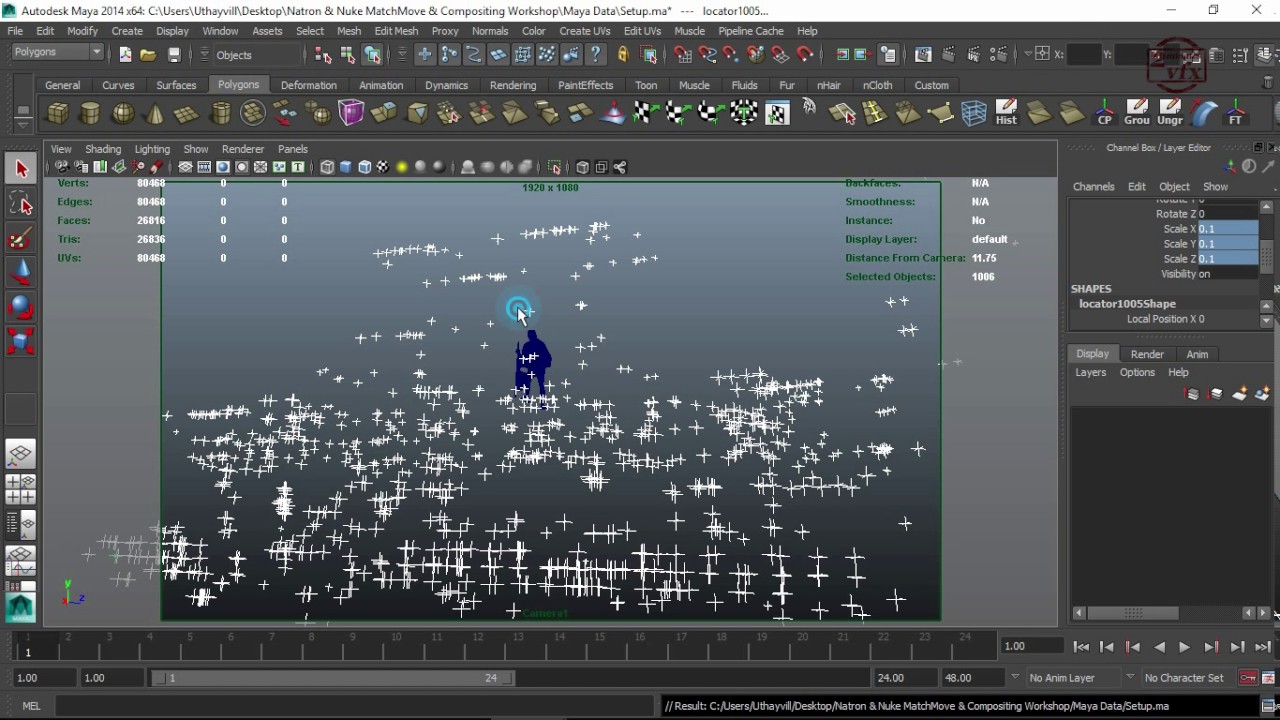This screenshot has width=1280, height=720.
Task: Choose the Lasso Select tool in toolbox
Action: click(x=21, y=205)
